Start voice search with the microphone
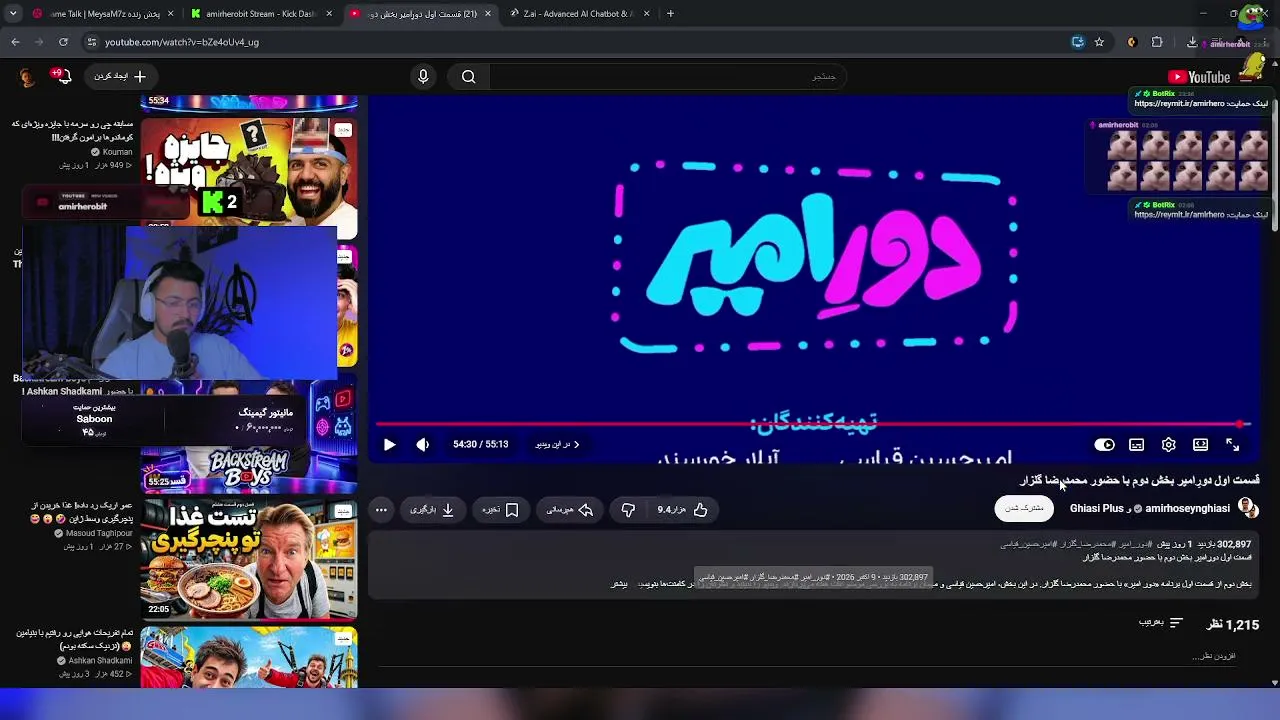 (423, 77)
